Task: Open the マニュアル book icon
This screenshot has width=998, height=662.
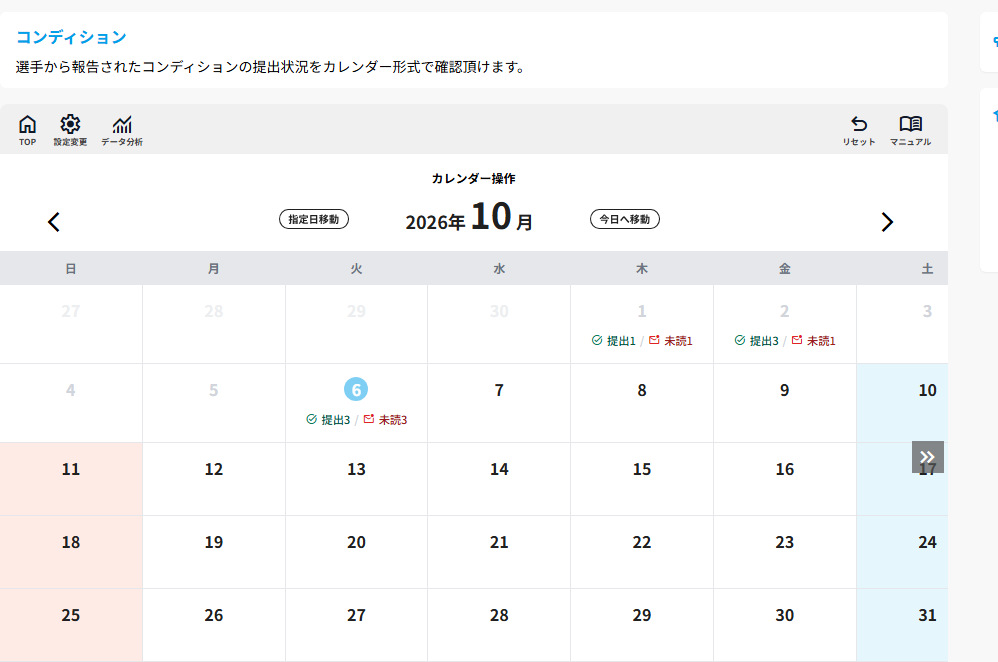Action: pyautogui.click(x=910, y=130)
